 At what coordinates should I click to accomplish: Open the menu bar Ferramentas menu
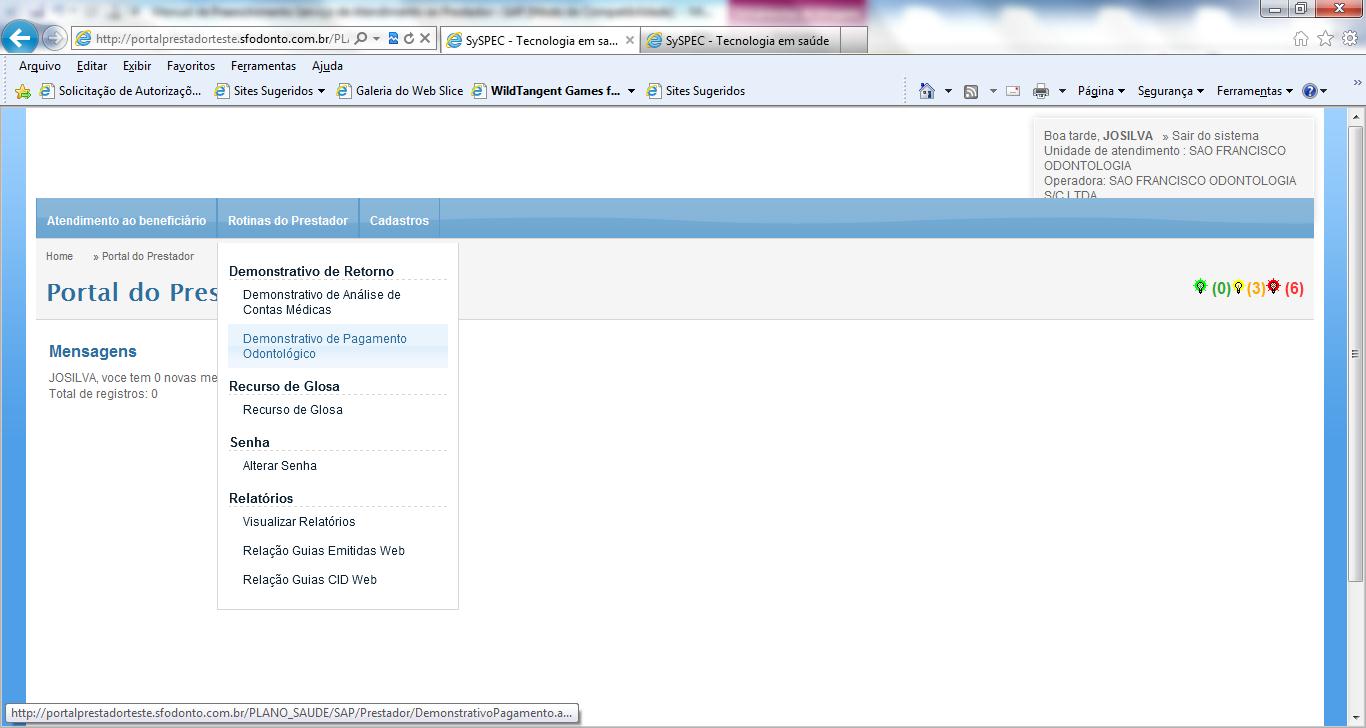(263, 66)
